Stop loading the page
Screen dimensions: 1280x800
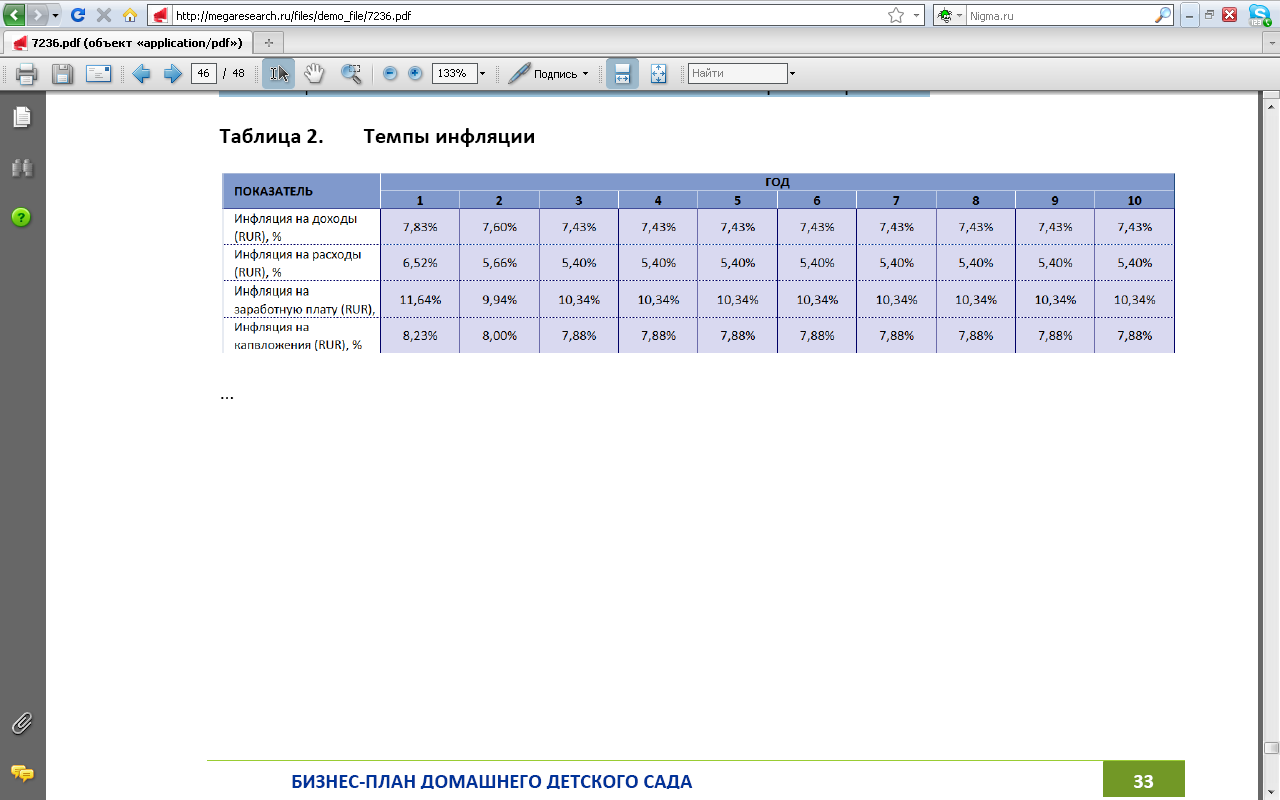[x=104, y=15]
